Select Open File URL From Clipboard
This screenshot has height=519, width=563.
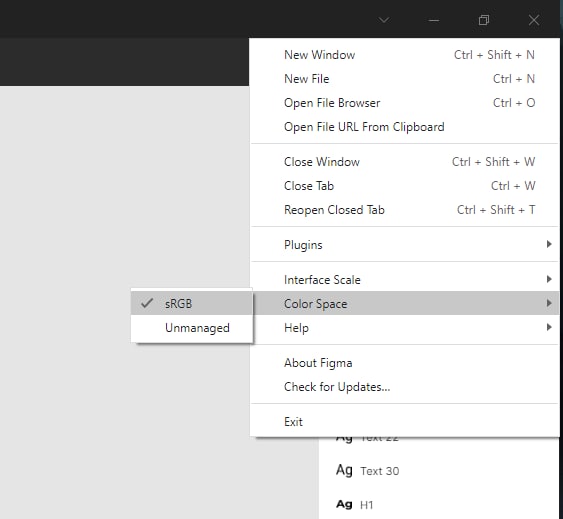tap(404, 127)
